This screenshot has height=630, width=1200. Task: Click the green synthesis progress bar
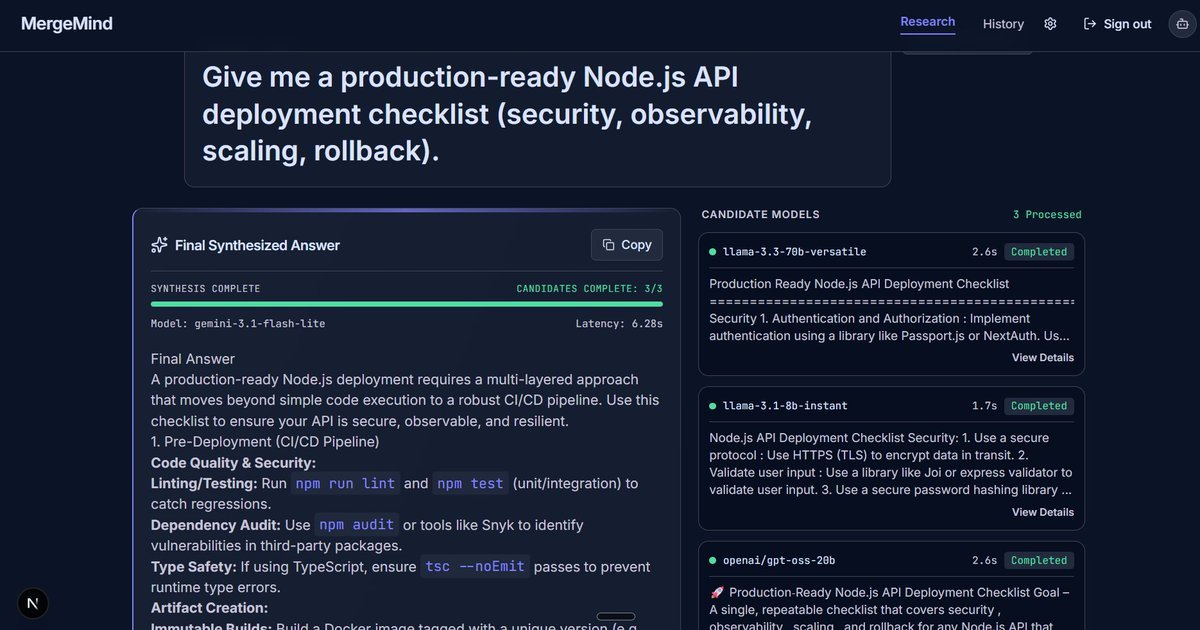[x=407, y=304]
